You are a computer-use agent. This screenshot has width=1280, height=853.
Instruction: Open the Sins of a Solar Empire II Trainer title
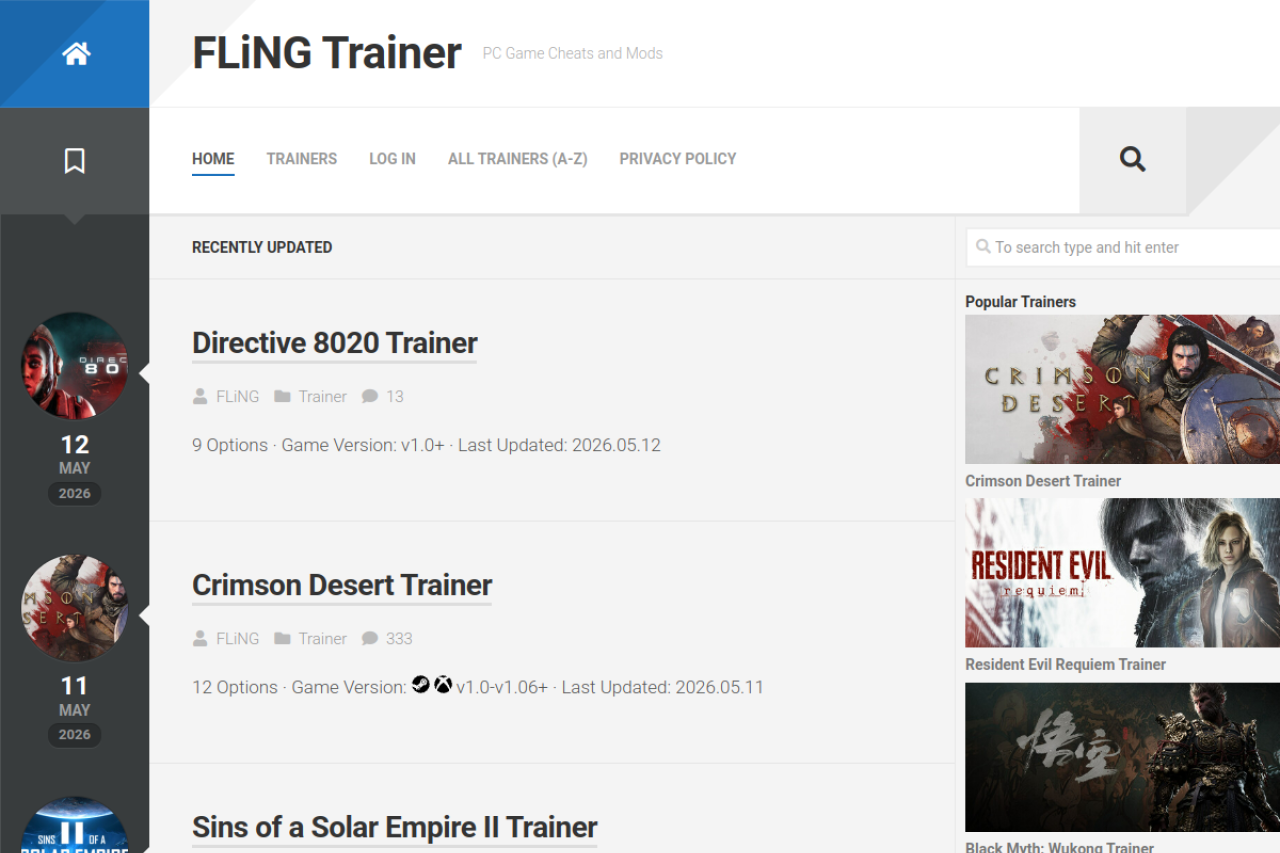point(395,827)
